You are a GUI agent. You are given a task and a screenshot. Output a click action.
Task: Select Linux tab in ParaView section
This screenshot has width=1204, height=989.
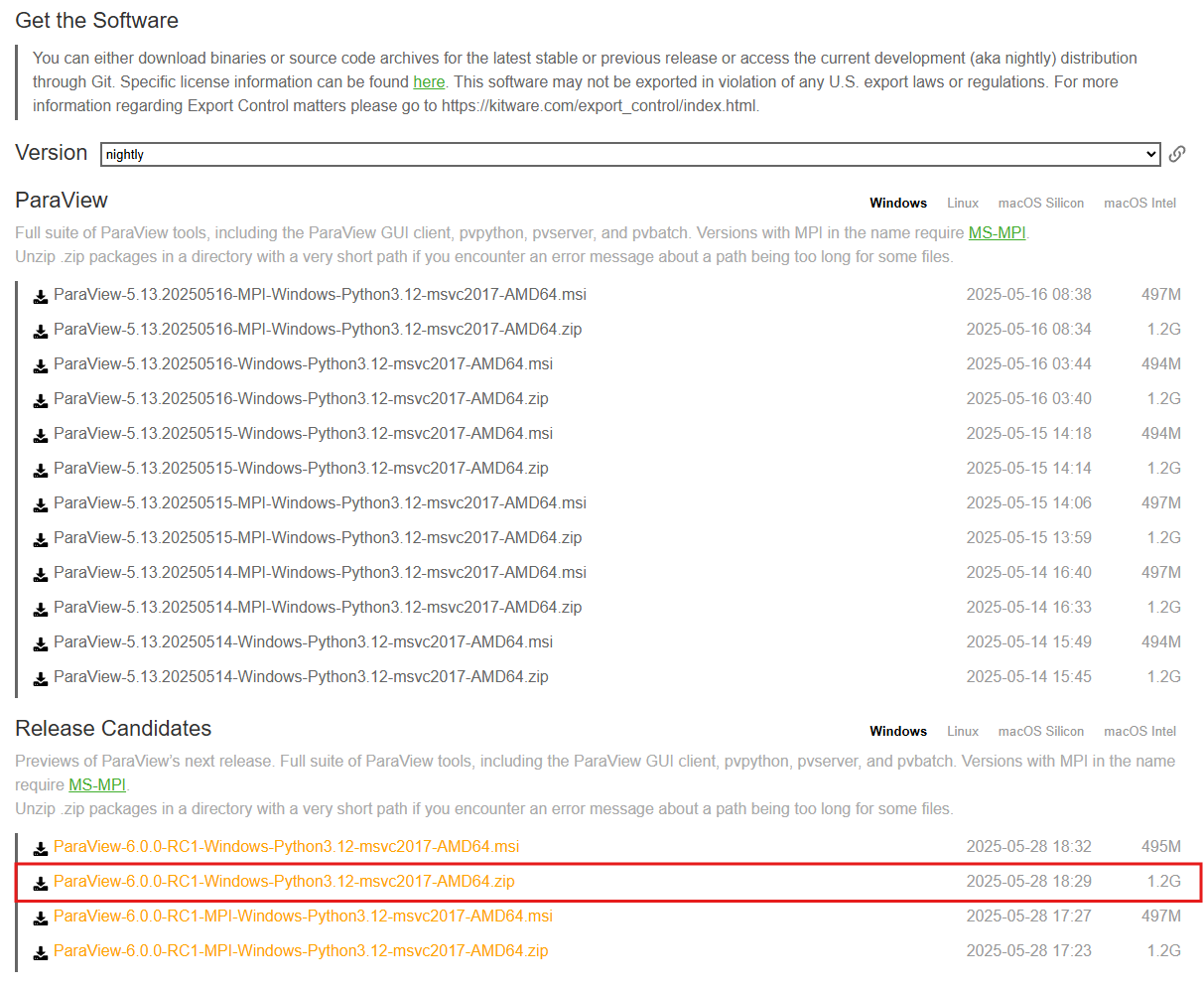click(x=963, y=203)
